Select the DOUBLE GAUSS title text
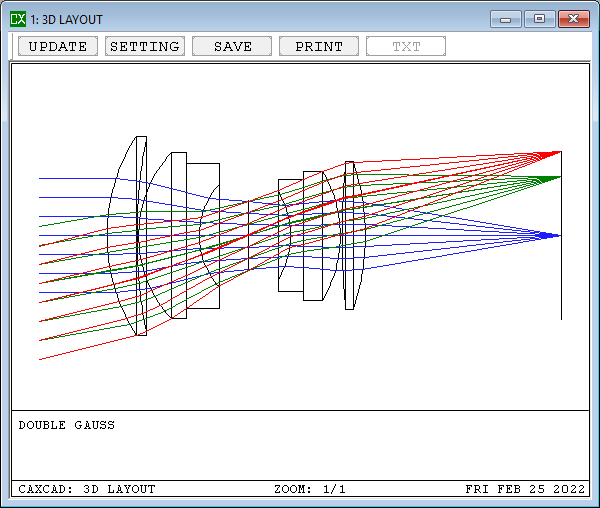Image resolution: width=600 pixels, height=508 pixels. click(67, 425)
